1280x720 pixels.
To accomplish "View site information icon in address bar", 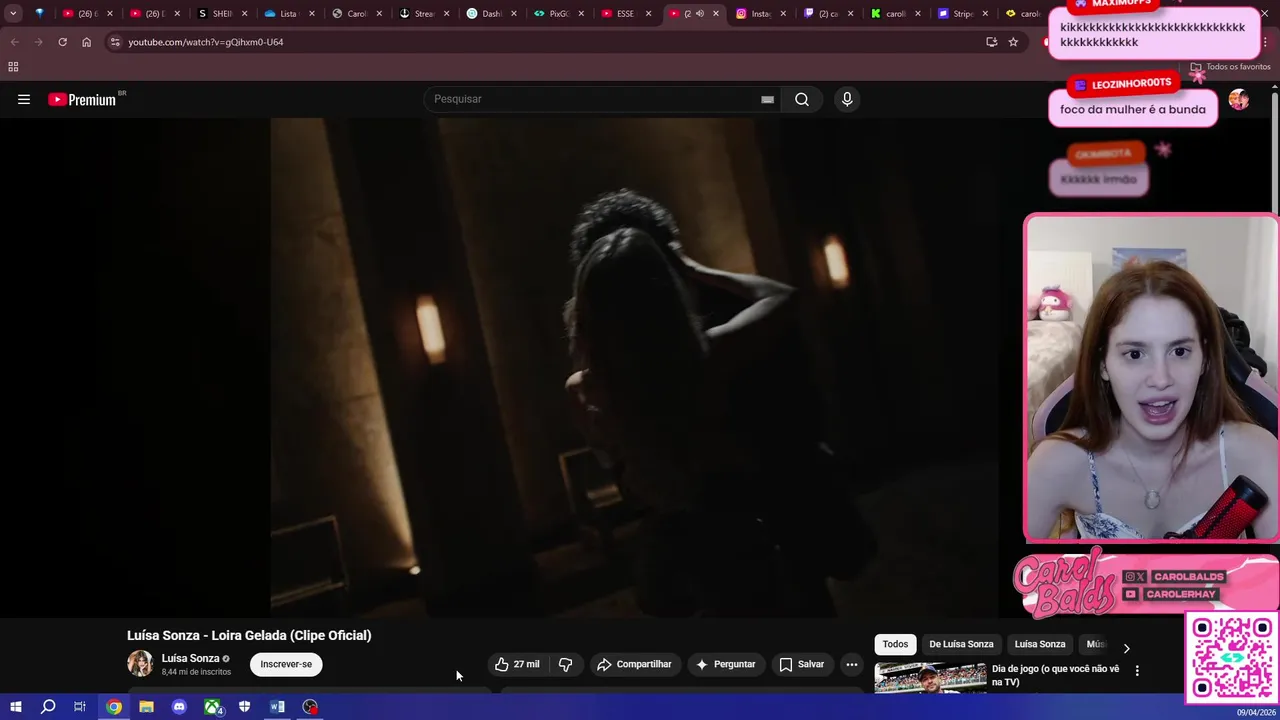I will tap(115, 42).
